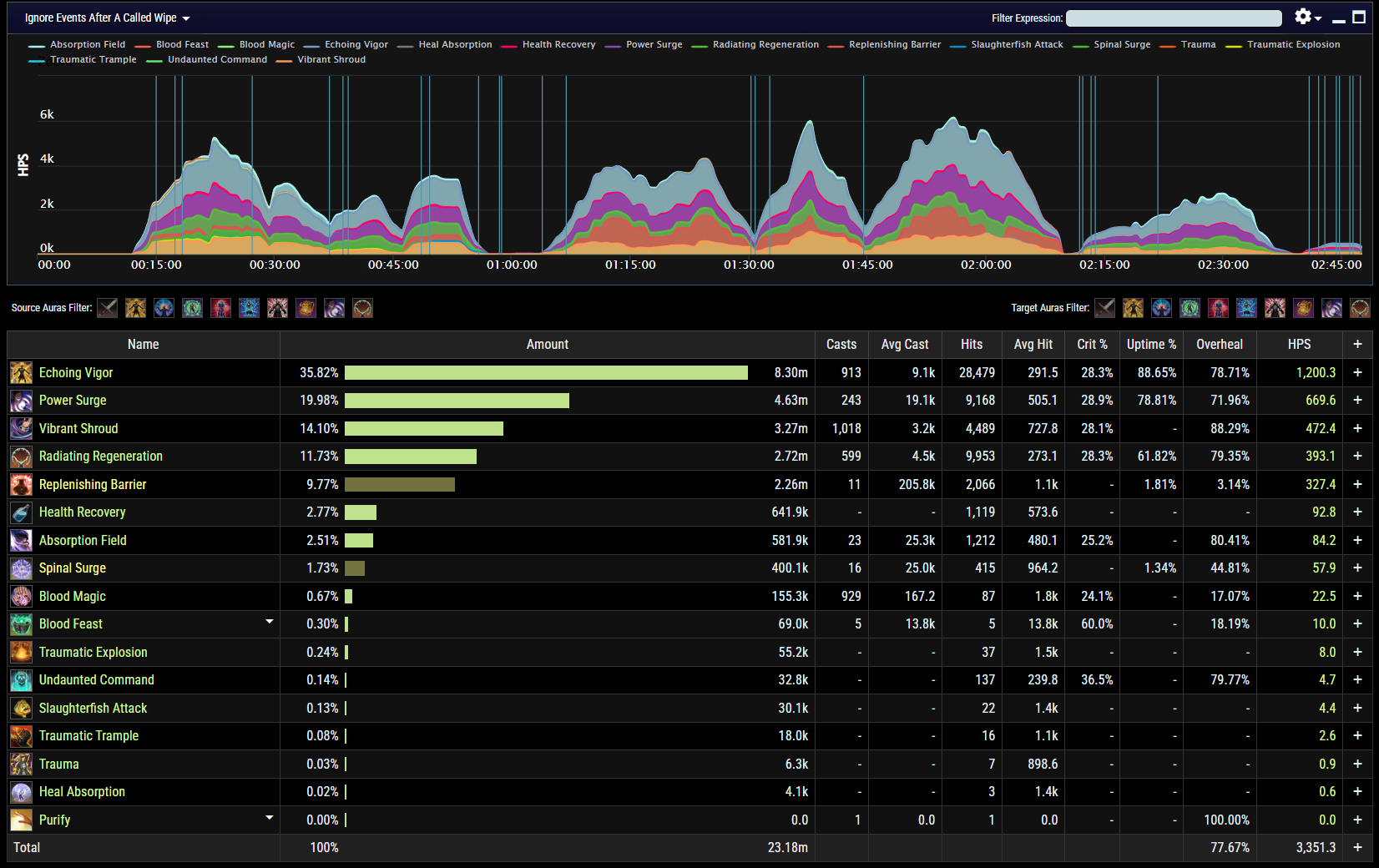The image size is (1379, 868).
Task: Open the Absorption Field ability link
Action: (x=83, y=541)
